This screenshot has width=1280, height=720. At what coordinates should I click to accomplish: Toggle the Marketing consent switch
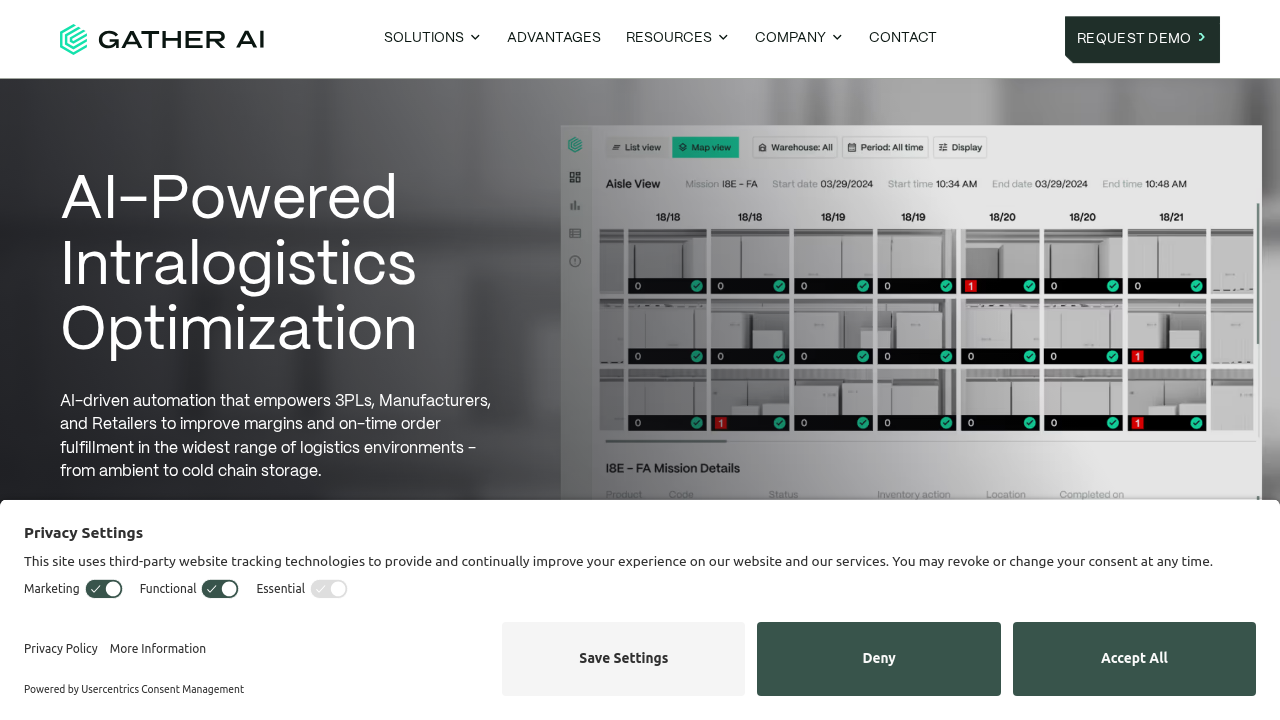click(x=103, y=588)
